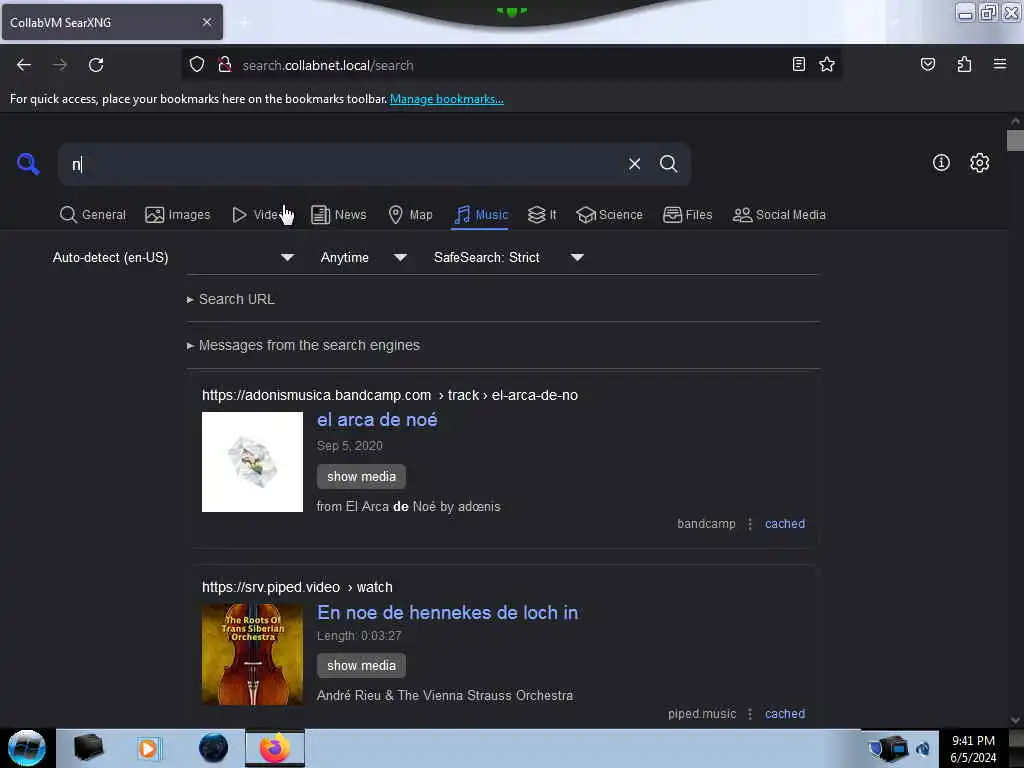1024x768 pixels.
Task: Open the Anytime time range dropdown
Action: pos(363,257)
